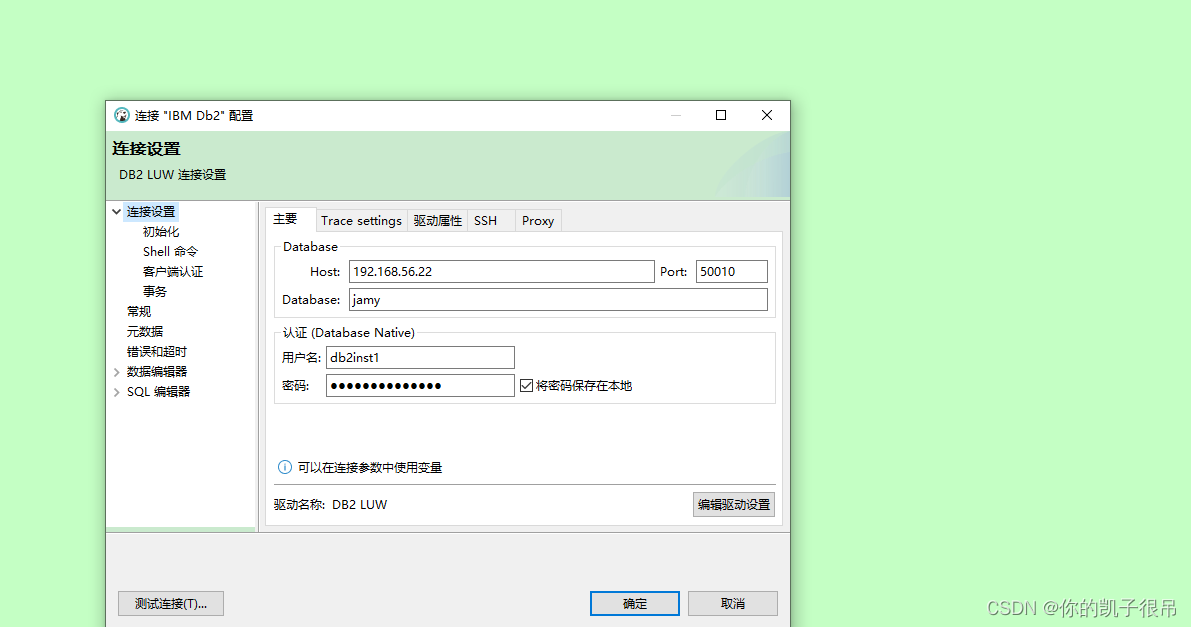Collapse the 连接设置 tree node
This screenshot has height=627, width=1191.
(x=116, y=212)
